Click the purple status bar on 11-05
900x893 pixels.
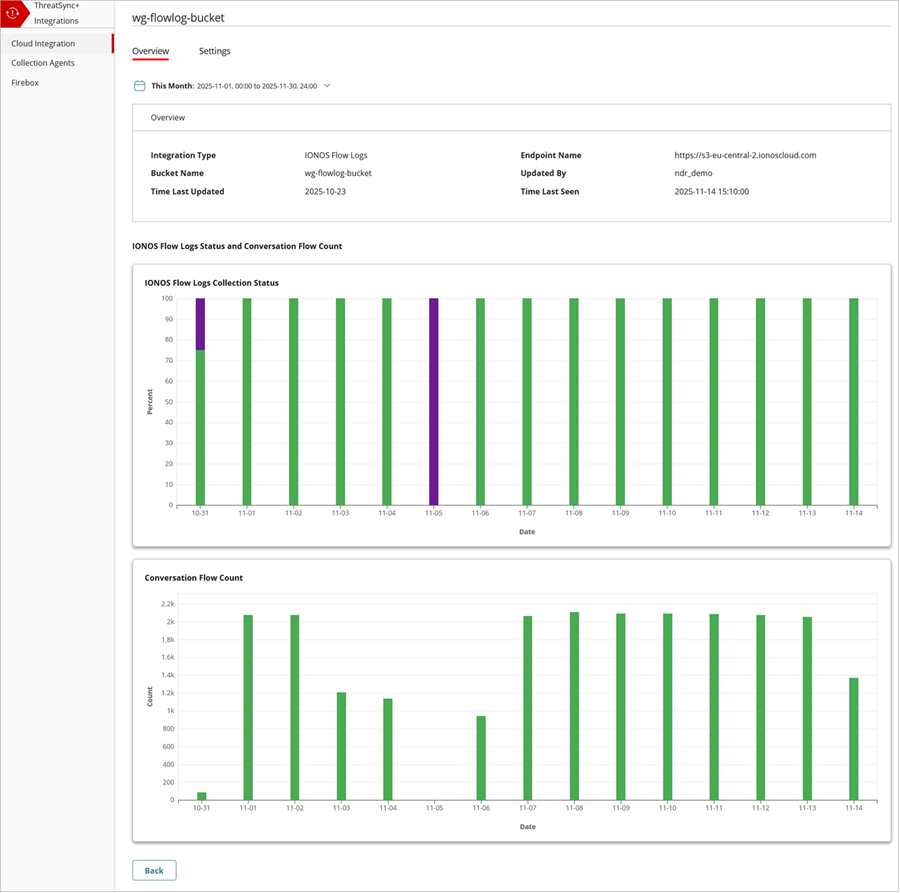click(432, 400)
